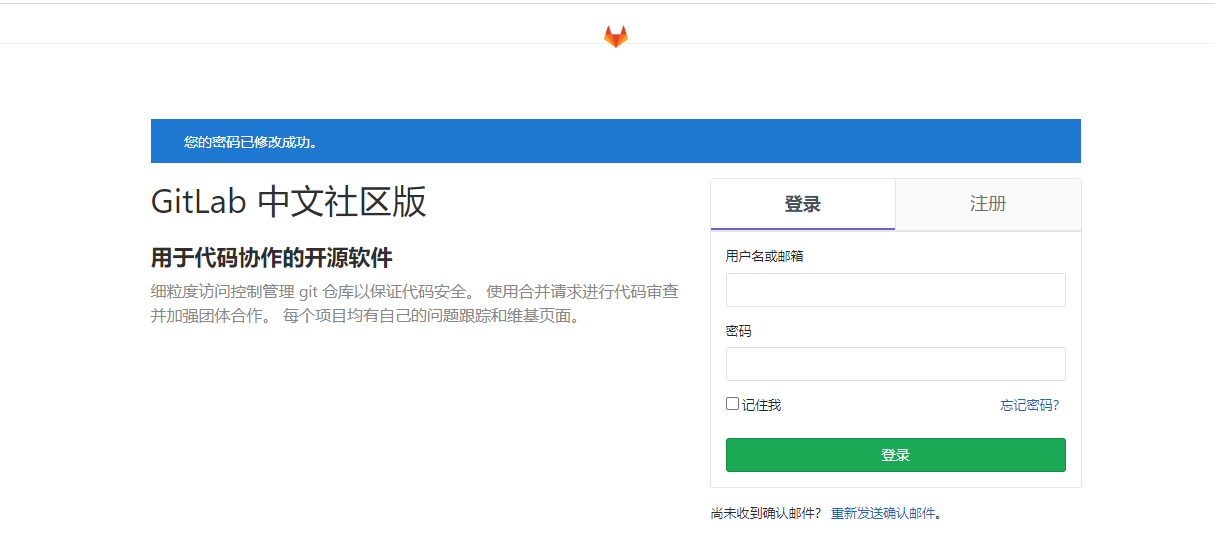Click the GitLab fox logo

click(616, 37)
